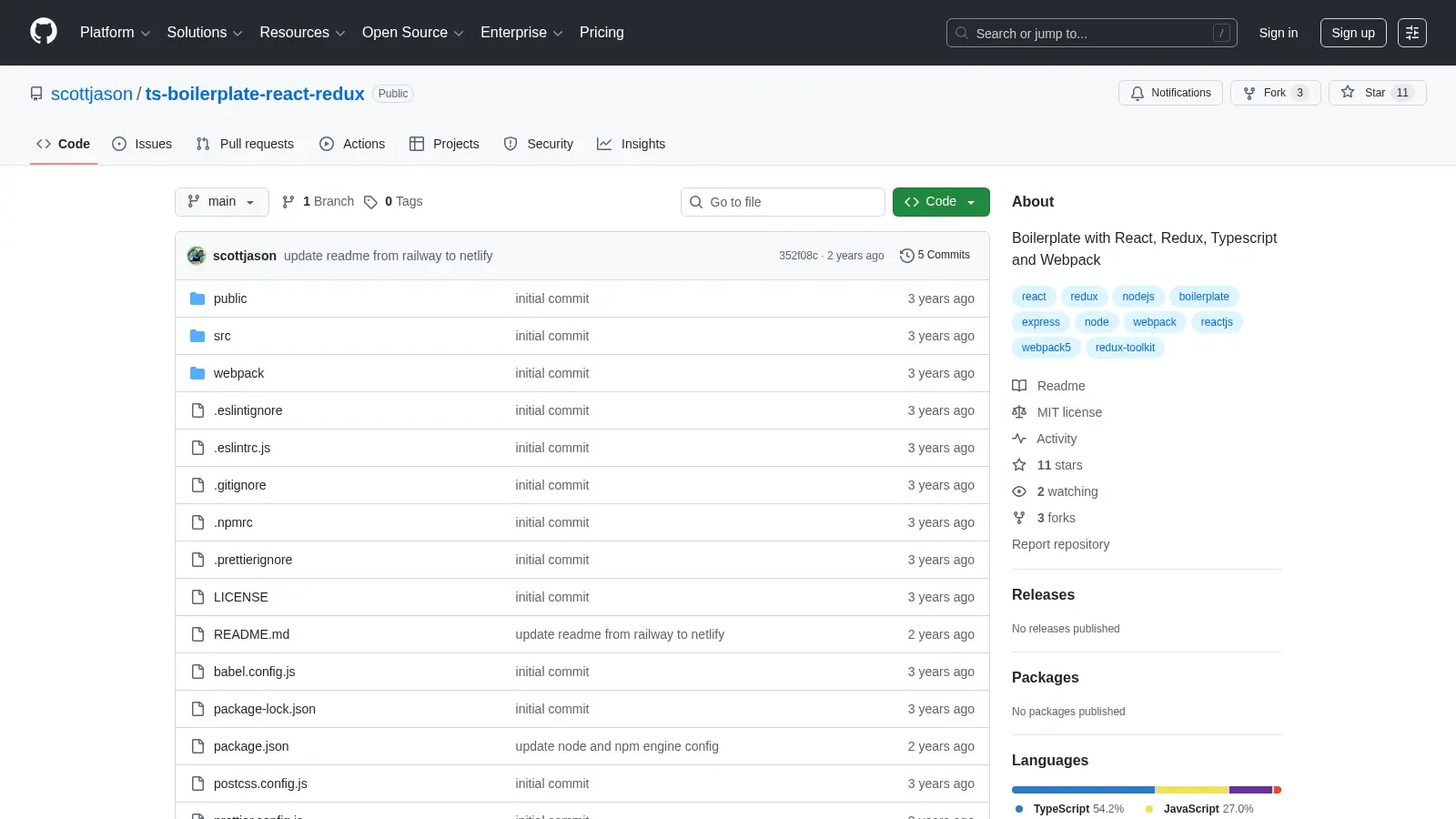Screen dimensions: 1456x819
Task: Switch to the Projects tab
Action: 444,144
